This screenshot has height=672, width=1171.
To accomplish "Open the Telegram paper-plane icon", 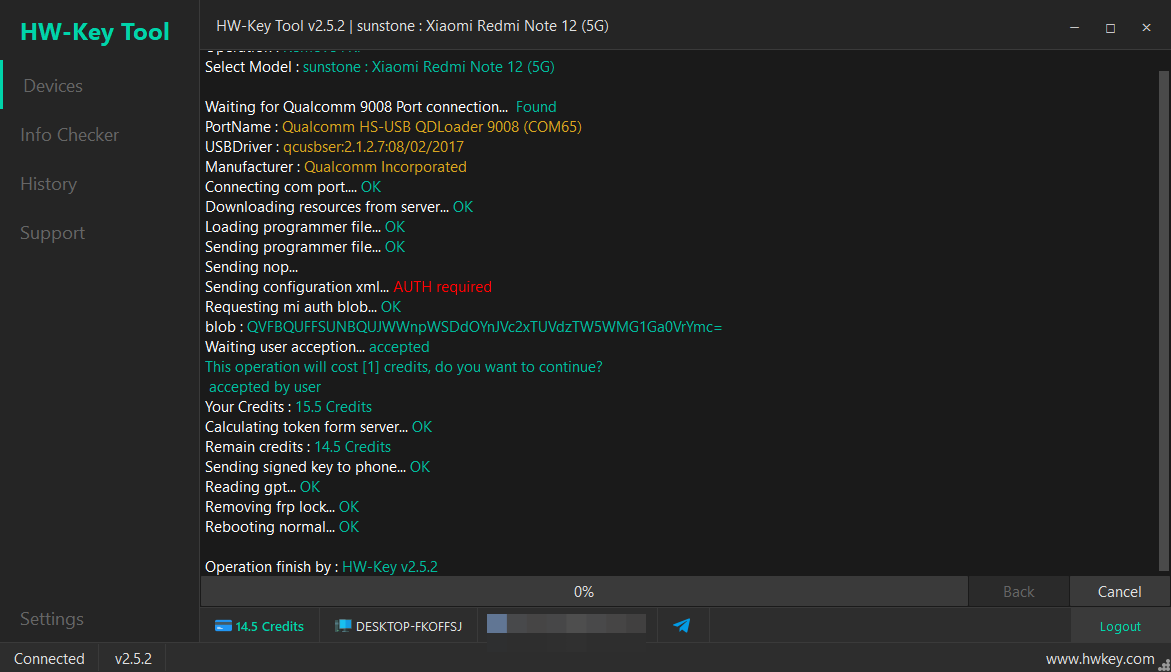I will 682,626.
